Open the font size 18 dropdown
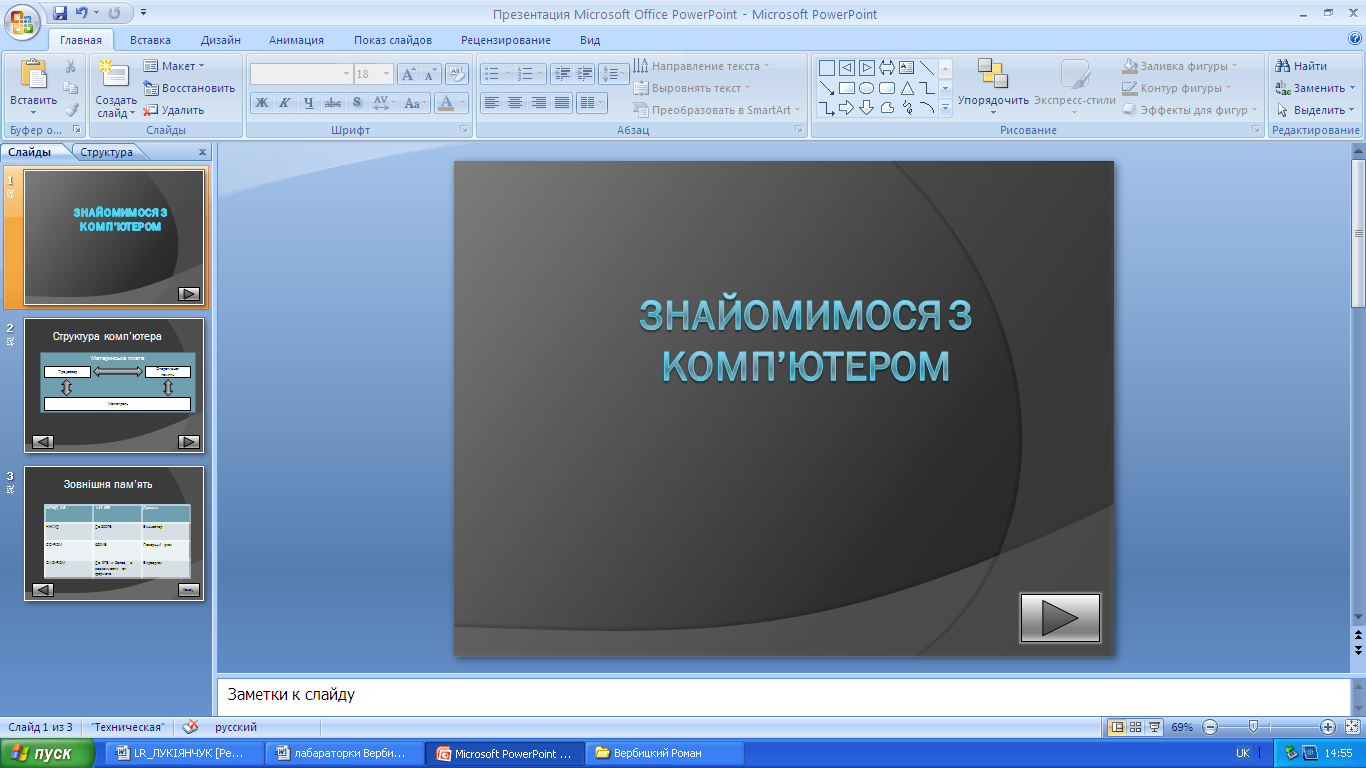Viewport: 1366px width, 768px height. coord(373,74)
